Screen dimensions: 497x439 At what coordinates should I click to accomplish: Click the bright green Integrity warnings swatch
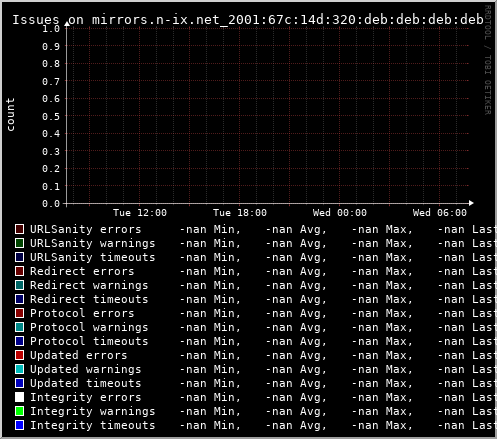tap(19, 411)
